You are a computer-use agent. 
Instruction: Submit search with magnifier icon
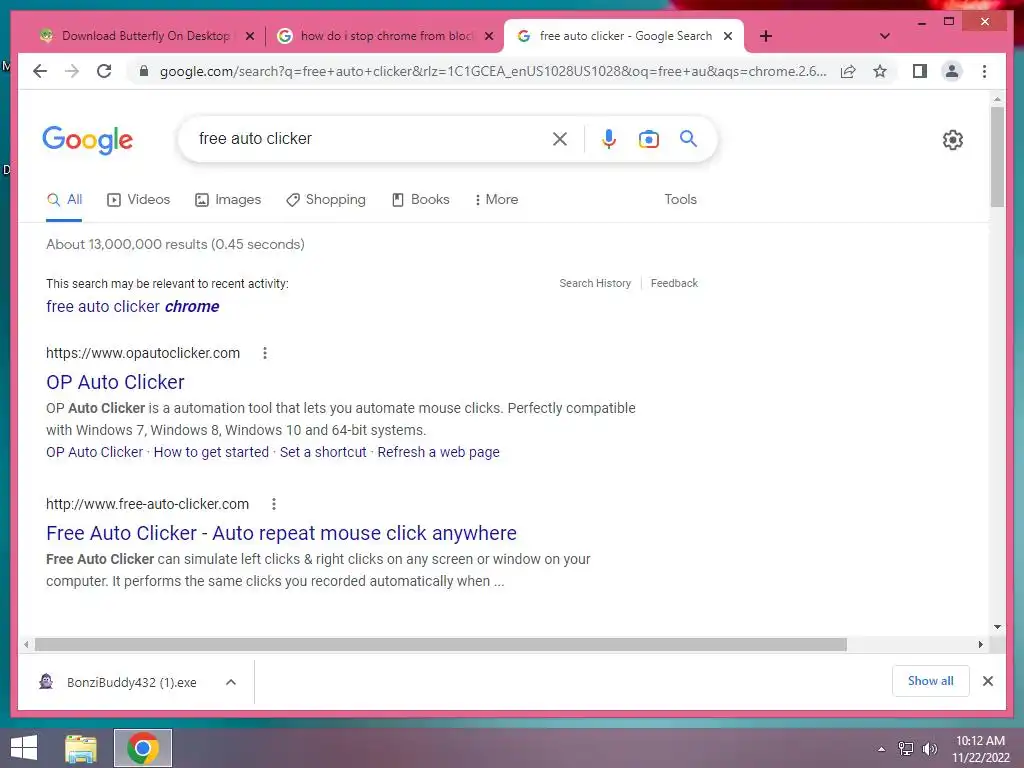[x=688, y=138]
